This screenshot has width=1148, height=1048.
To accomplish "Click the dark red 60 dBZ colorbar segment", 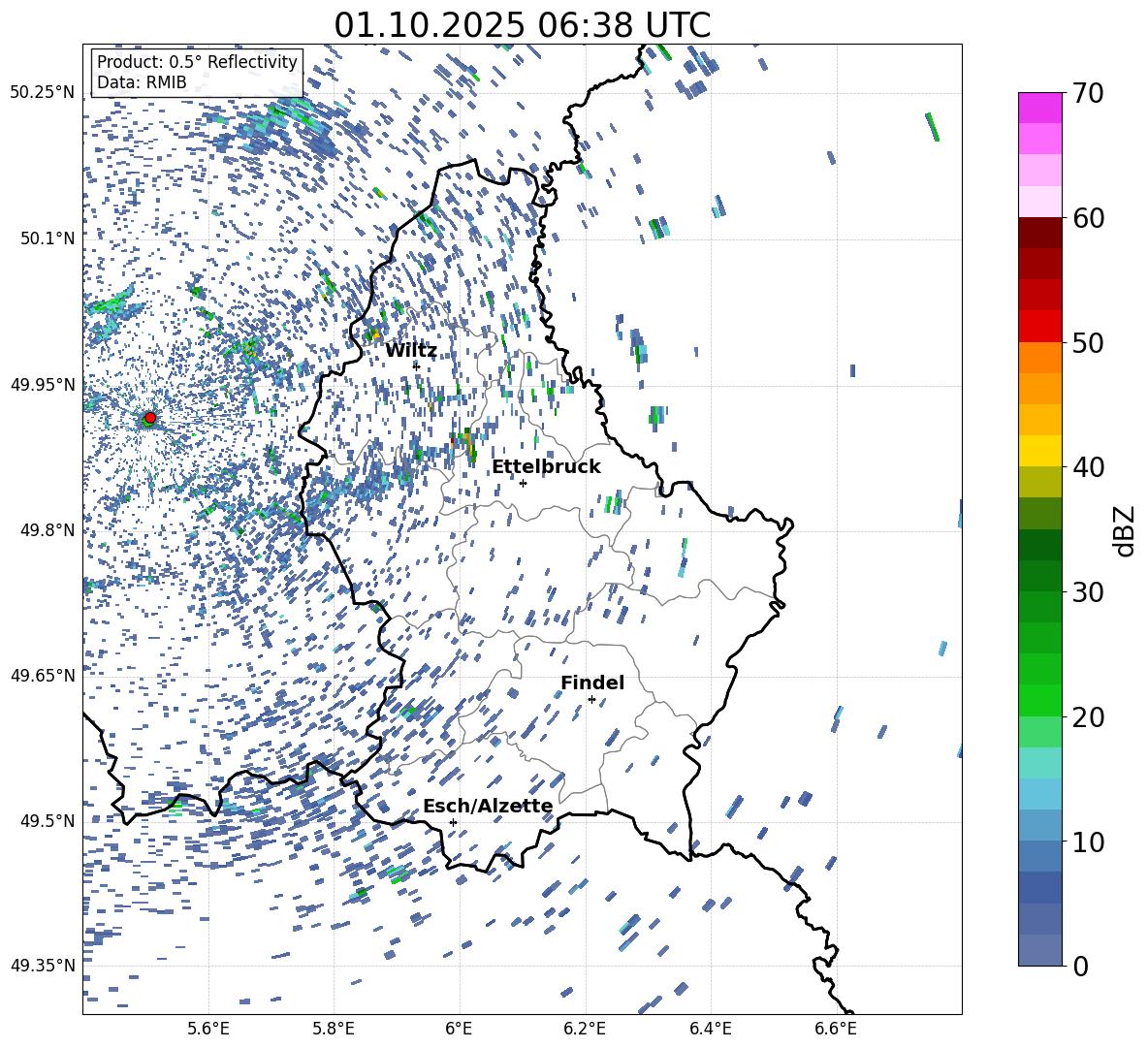I will tap(1039, 233).
